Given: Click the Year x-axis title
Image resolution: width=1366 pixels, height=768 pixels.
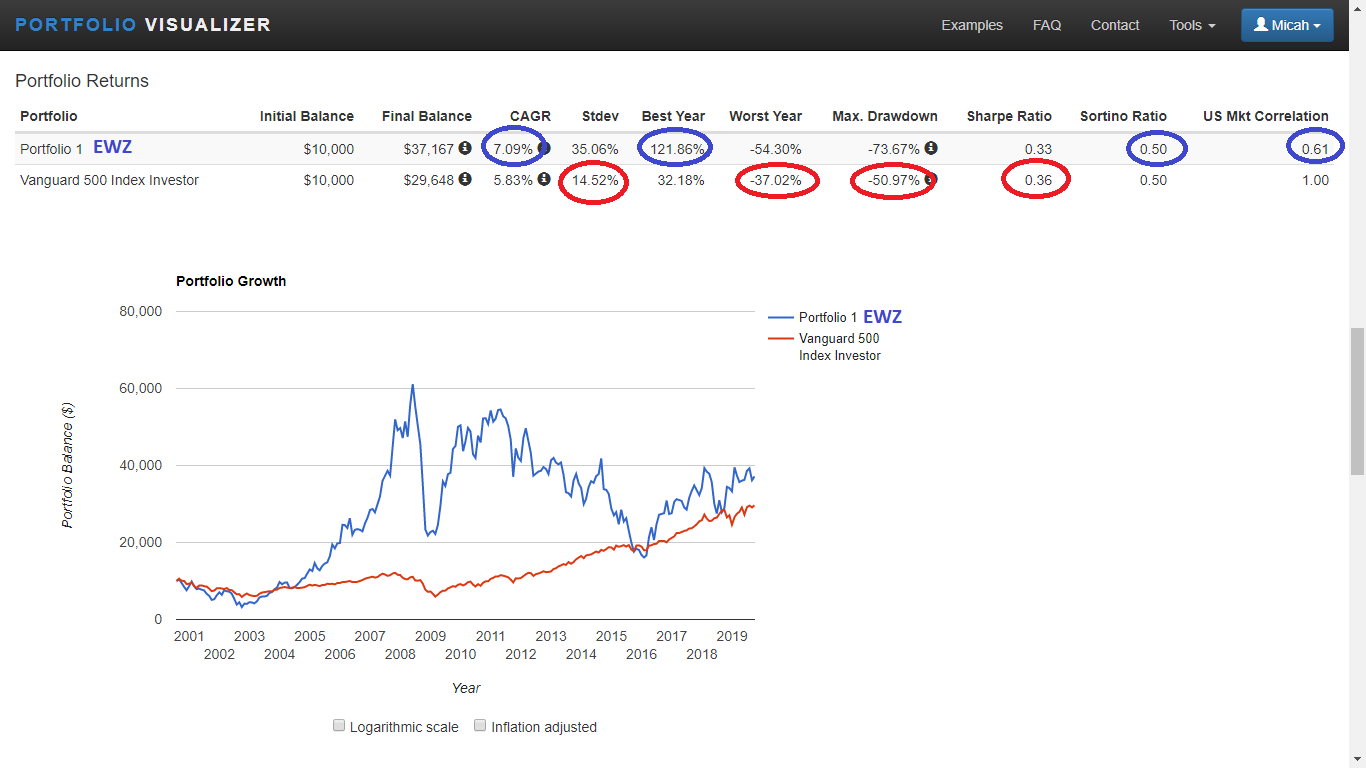Looking at the screenshot, I should [x=466, y=687].
